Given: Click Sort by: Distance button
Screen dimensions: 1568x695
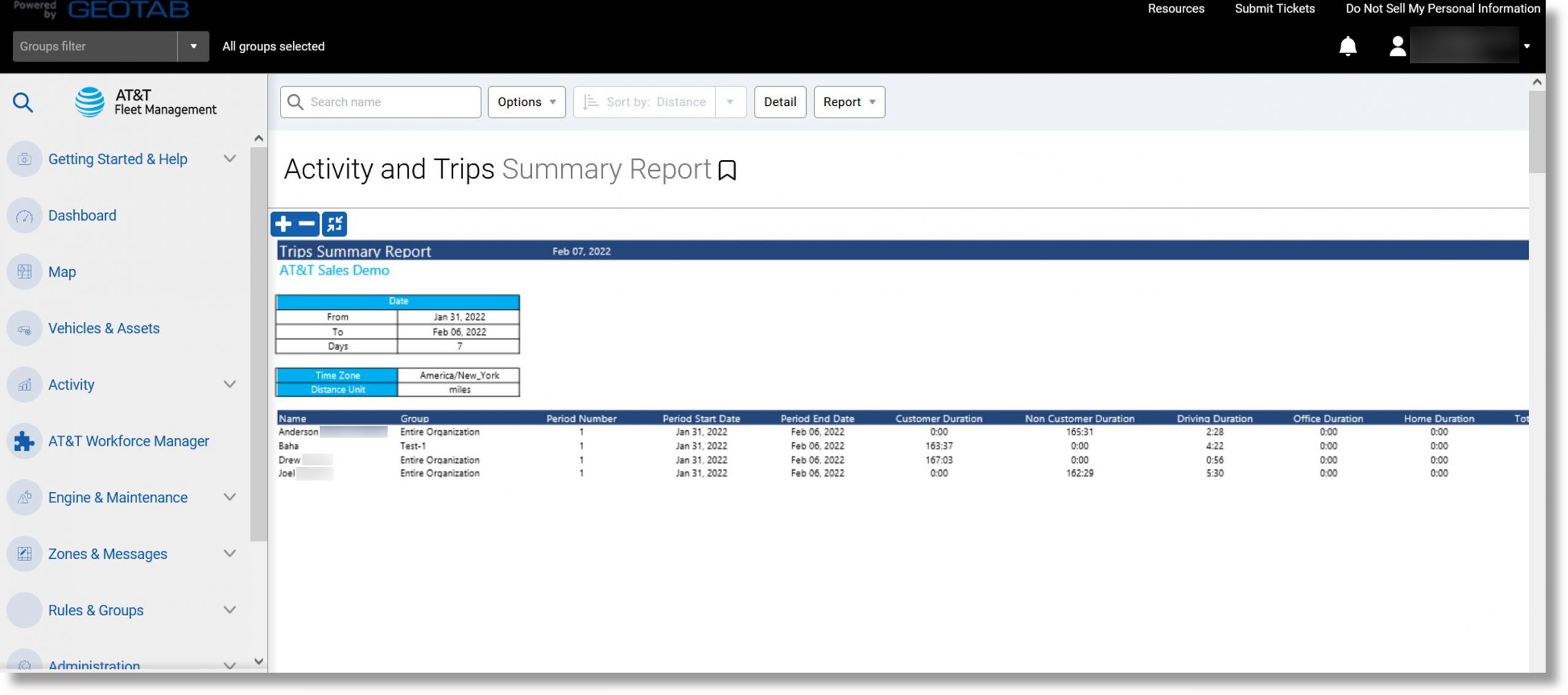Looking at the screenshot, I should pos(644,102).
